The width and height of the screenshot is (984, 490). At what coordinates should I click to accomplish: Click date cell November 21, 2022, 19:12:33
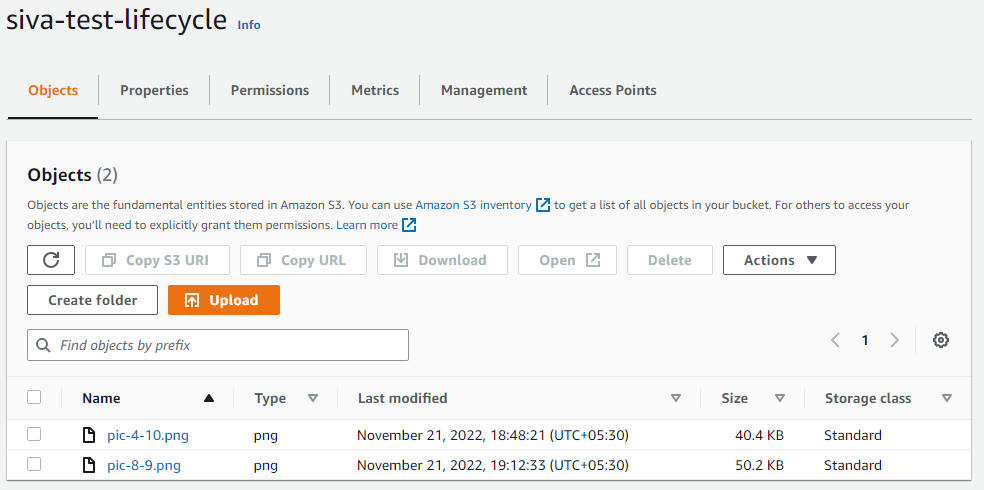[493, 465]
